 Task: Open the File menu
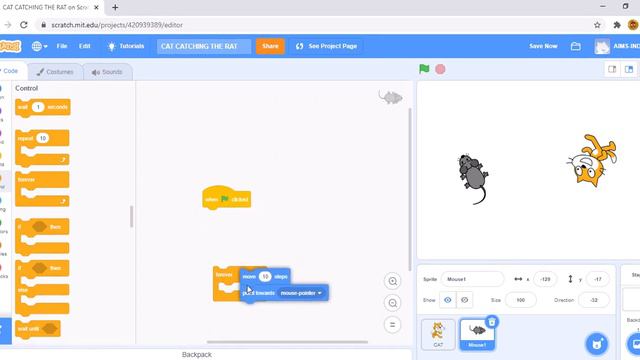point(62,46)
